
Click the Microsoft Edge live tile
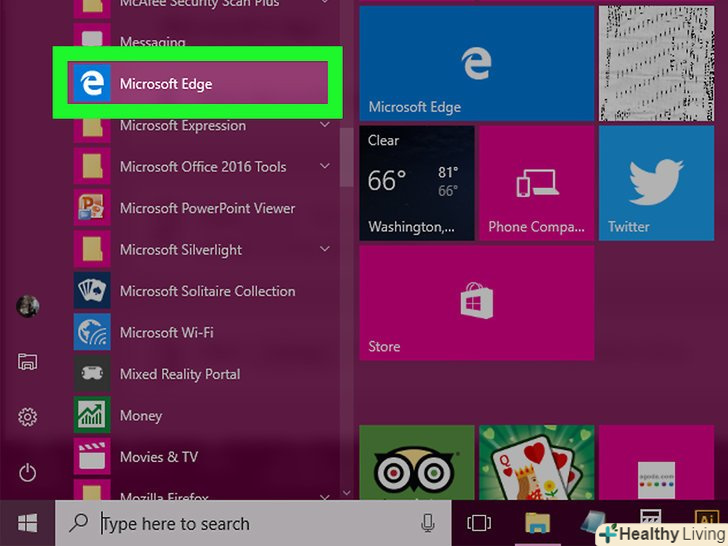(x=476, y=63)
